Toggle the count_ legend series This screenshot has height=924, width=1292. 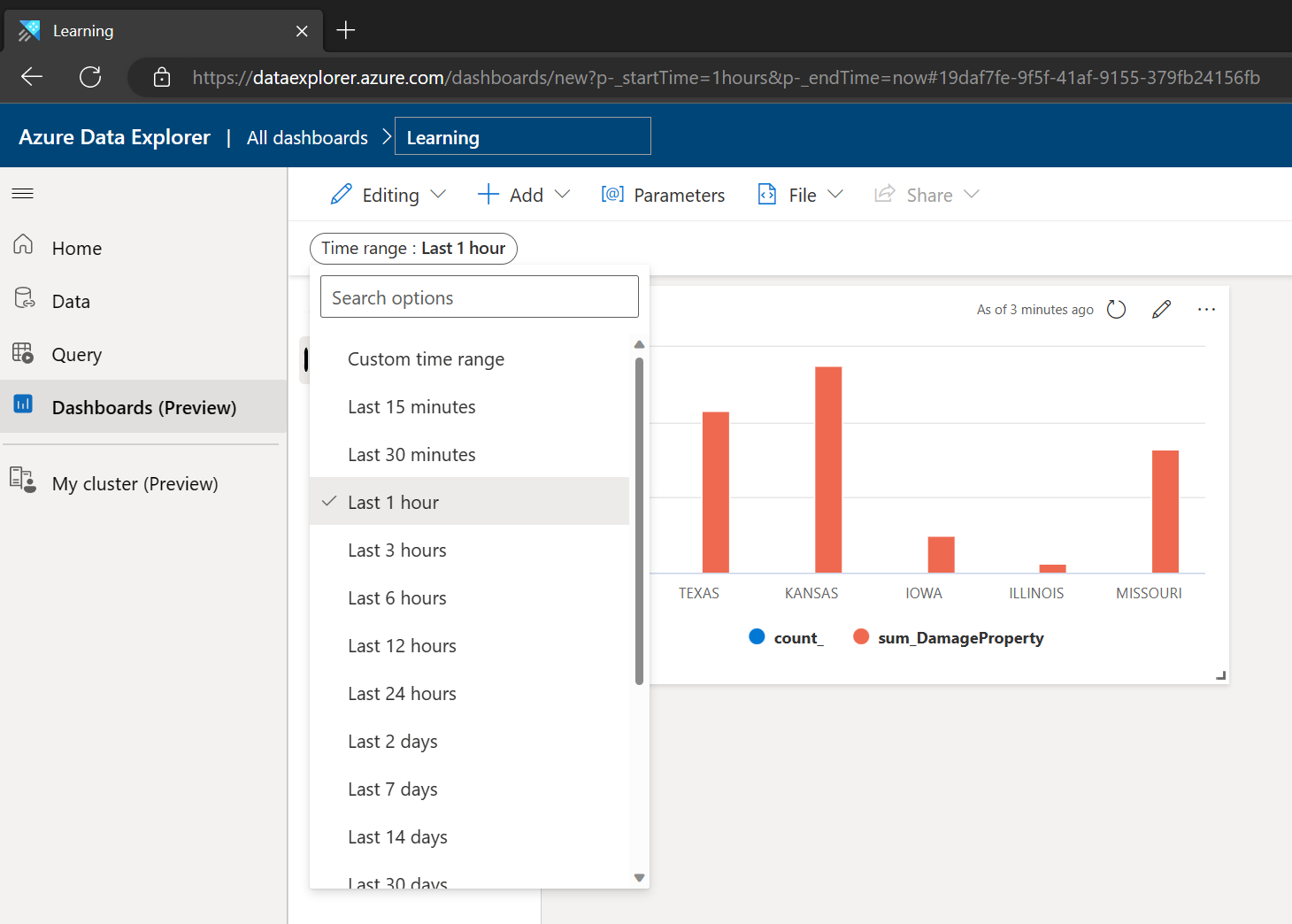[x=786, y=638]
